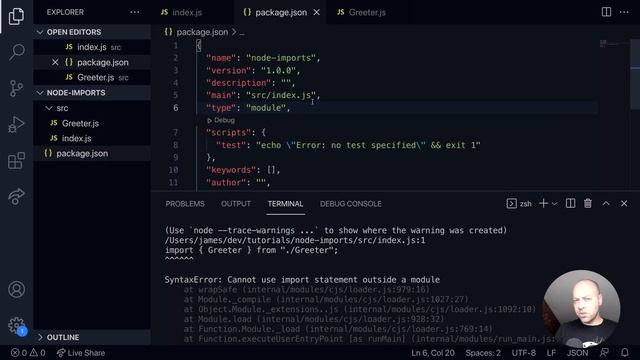Click the "name": "node-imports" line
The height and width of the screenshot is (360, 640).
263,58
